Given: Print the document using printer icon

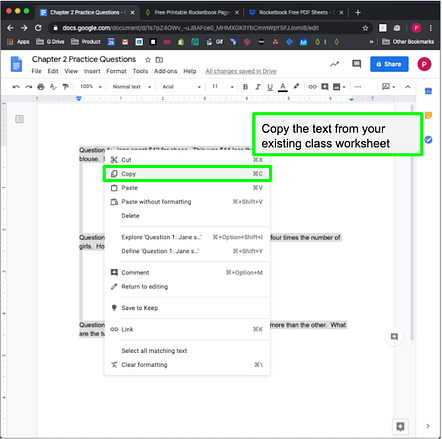Looking at the screenshot, I should (41, 87).
